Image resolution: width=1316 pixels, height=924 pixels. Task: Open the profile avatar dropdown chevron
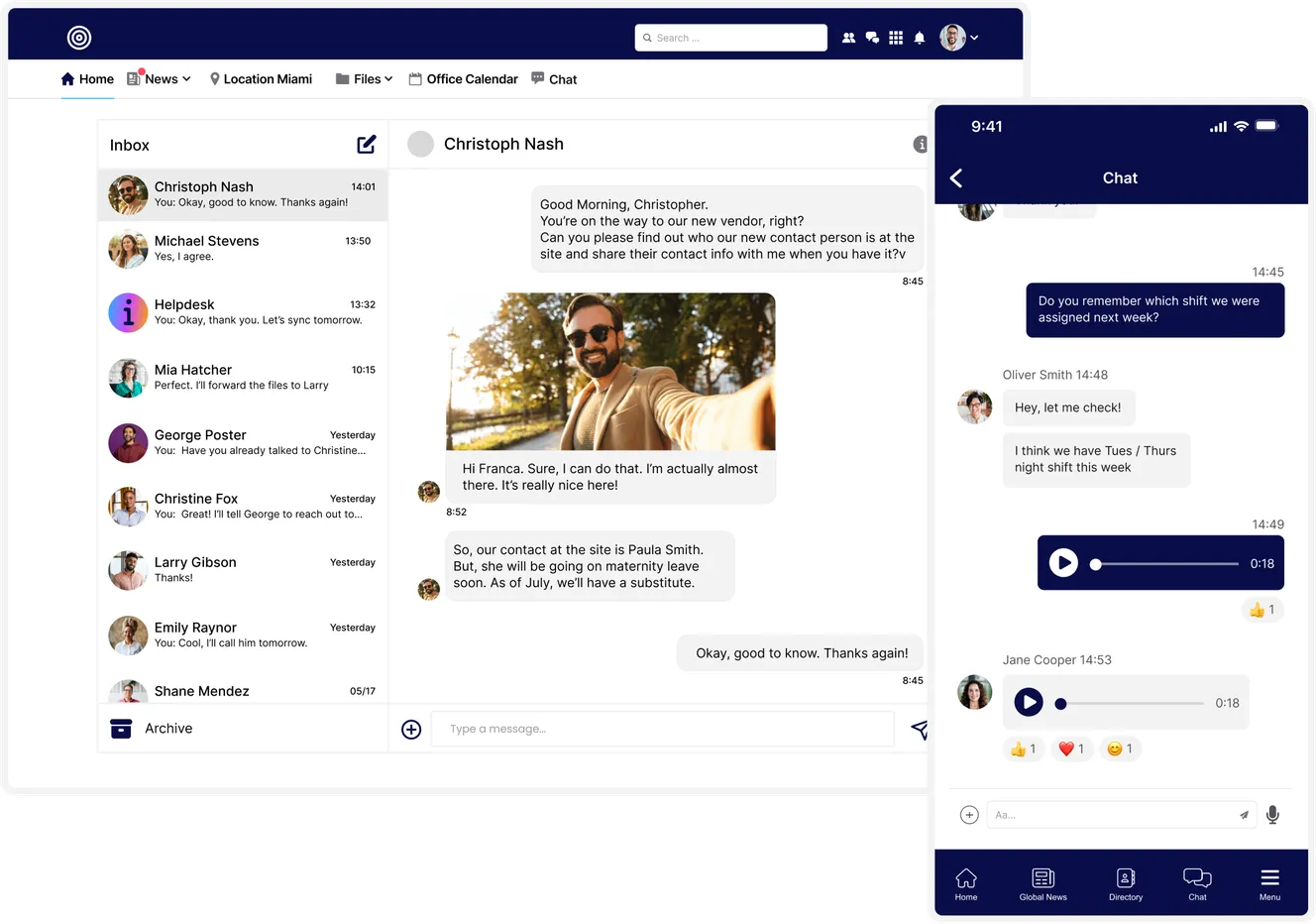[972, 37]
